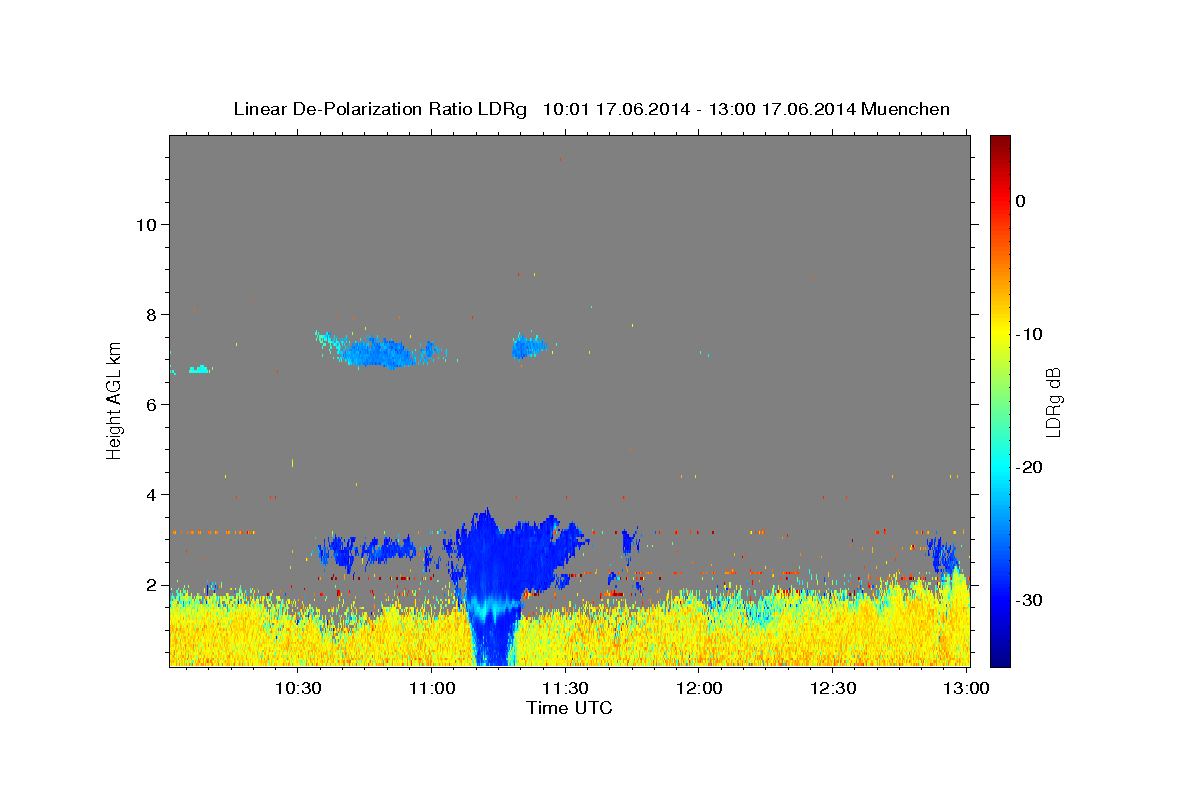The image size is (1200, 800).
Task: Click the height tick label 4
Action: coord(152,494)
